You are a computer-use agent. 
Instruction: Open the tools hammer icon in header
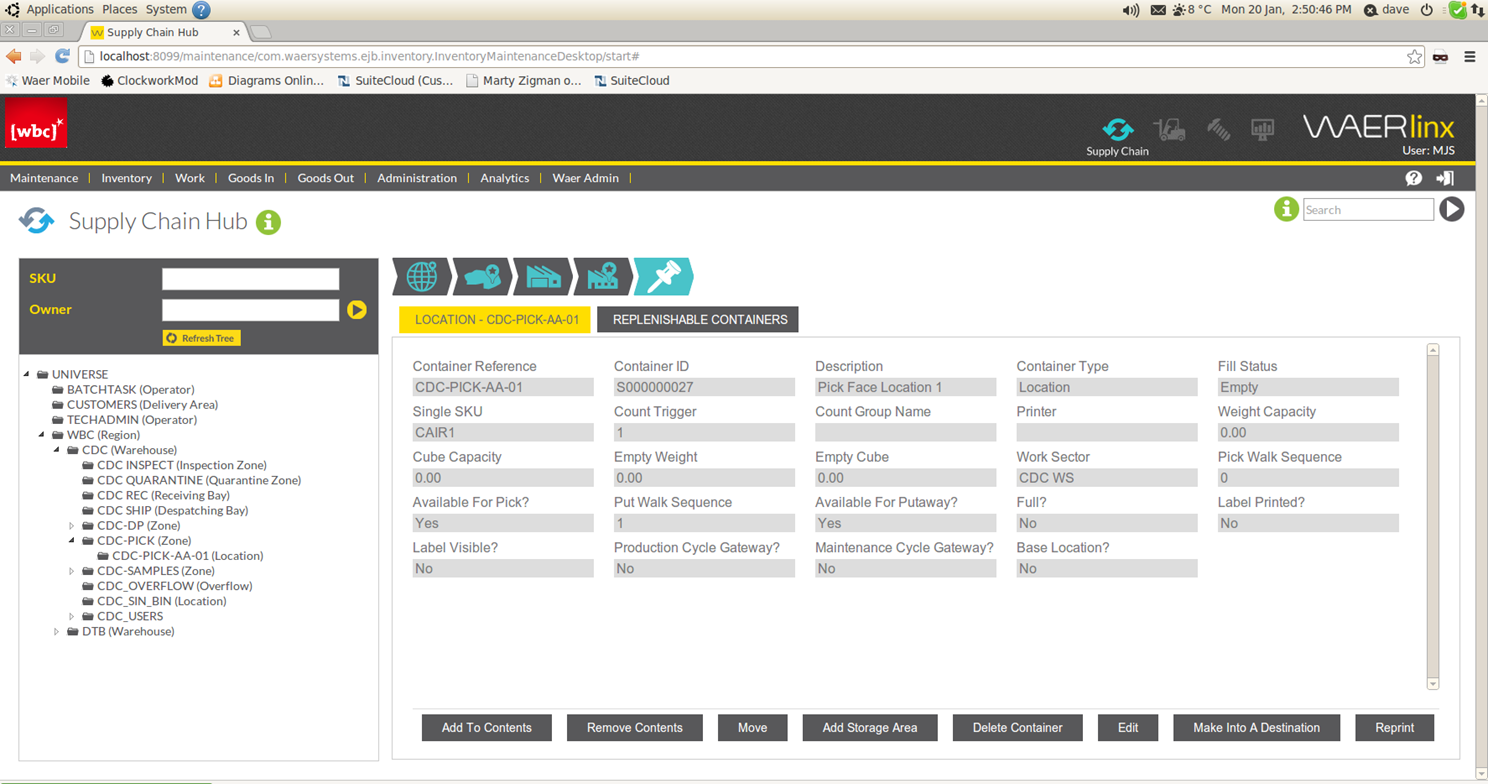coord(1216,128)
